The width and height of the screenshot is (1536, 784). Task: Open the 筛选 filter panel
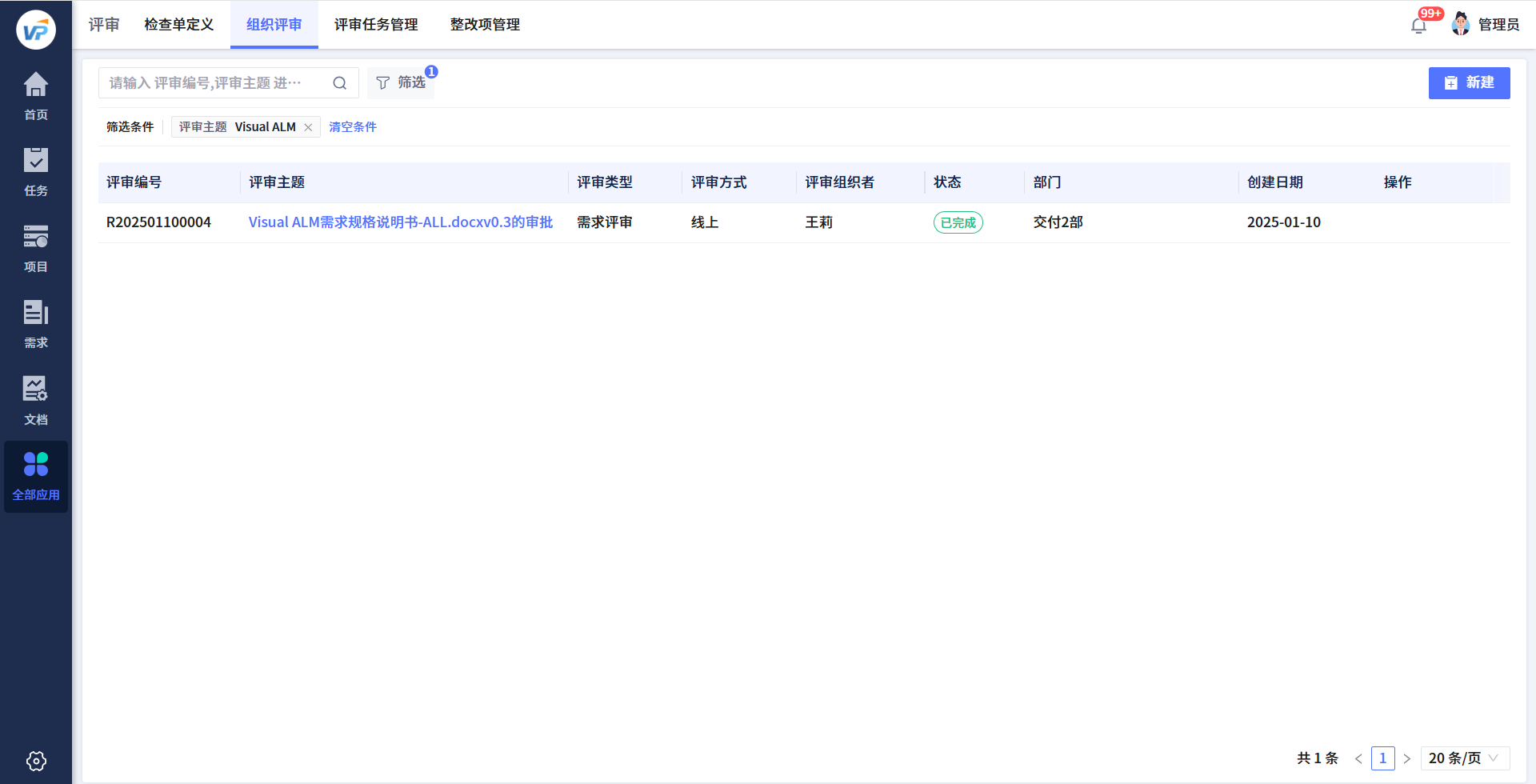coord(401,82)
